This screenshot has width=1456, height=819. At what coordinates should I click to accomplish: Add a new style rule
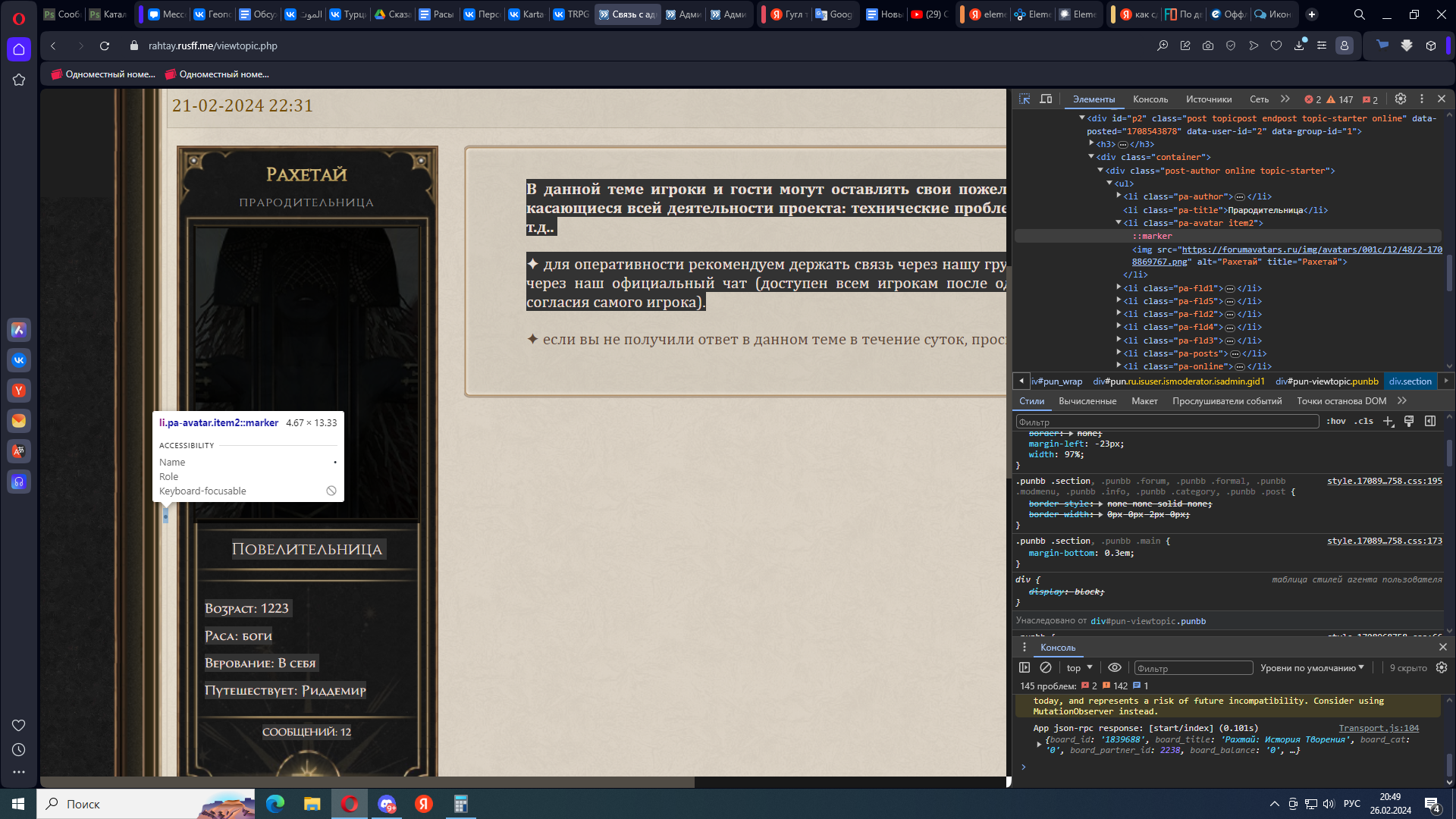click(x=1388, y=422)
